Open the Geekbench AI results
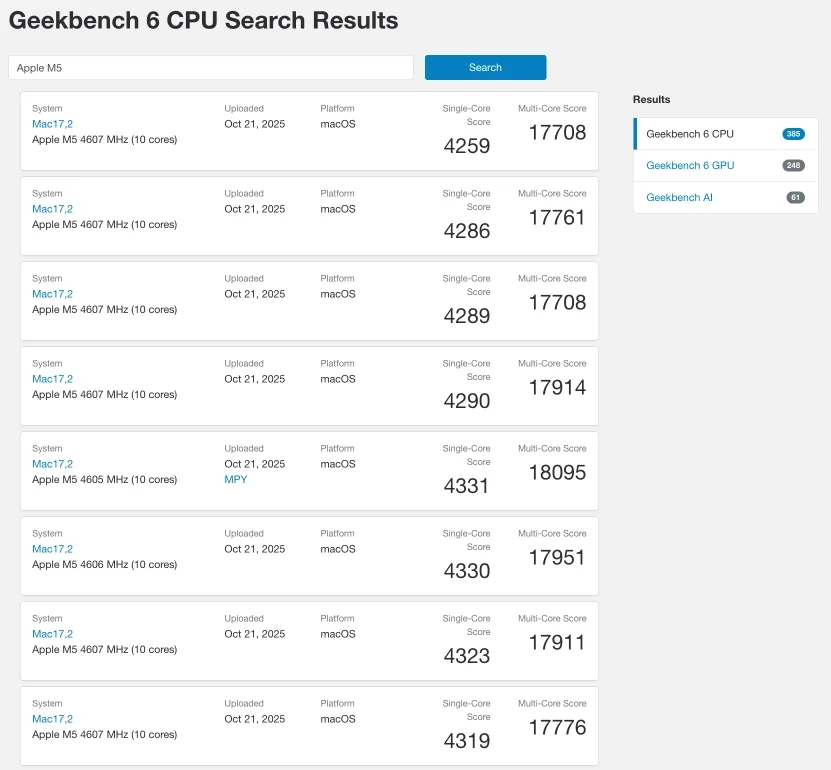Screen dimensions: 831x770 [x=679, y=197]
